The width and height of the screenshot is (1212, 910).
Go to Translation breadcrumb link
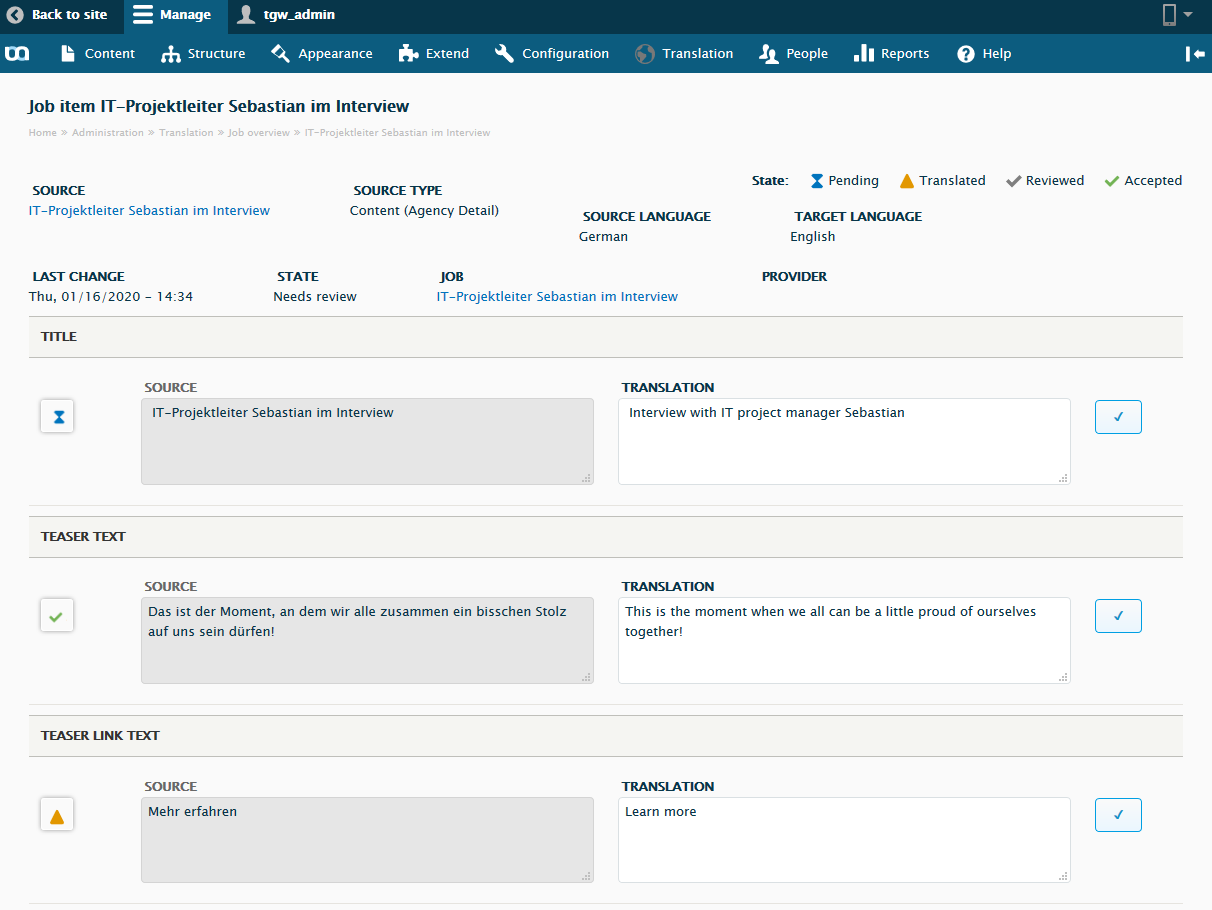click(186, 133)
